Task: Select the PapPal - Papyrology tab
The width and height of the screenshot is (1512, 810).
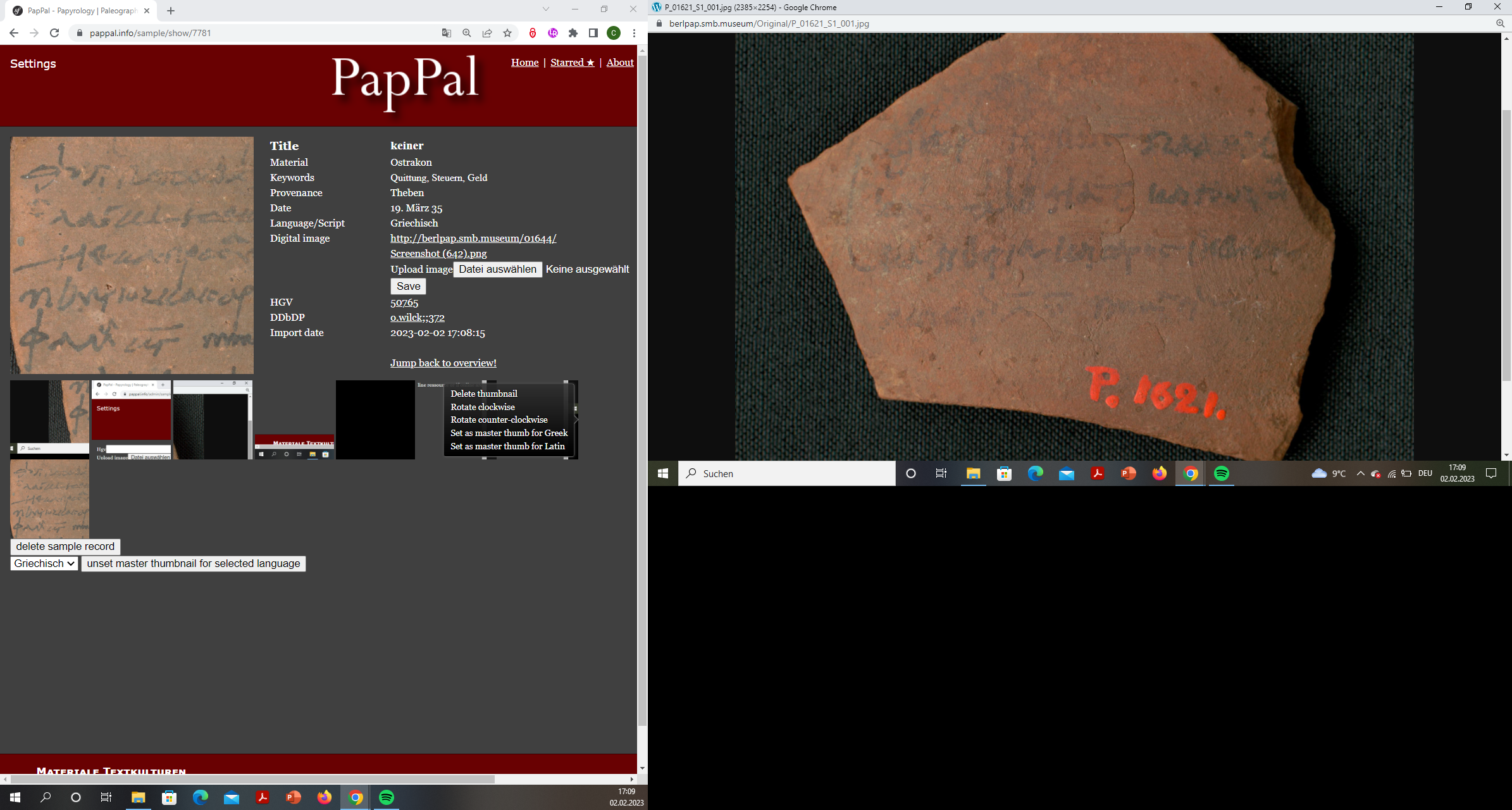Action: pyautogui.click(x=82, y=11)
